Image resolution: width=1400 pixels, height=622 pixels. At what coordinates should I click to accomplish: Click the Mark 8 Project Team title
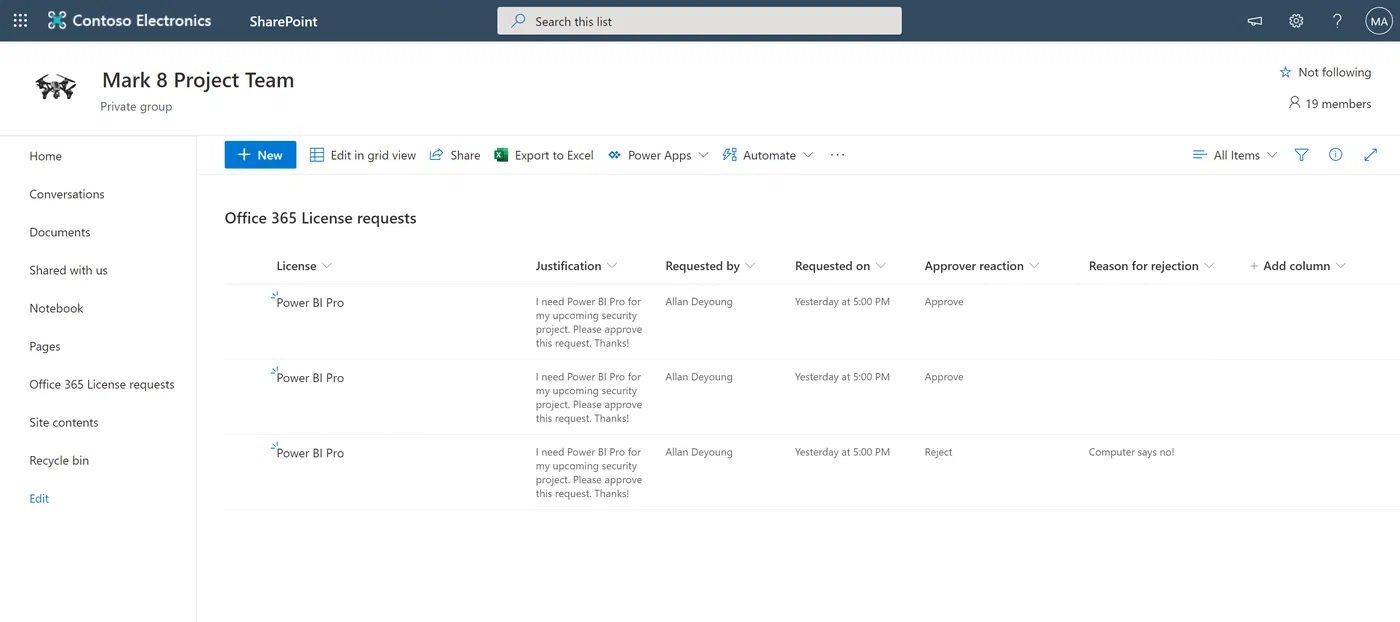pos(198,80)
